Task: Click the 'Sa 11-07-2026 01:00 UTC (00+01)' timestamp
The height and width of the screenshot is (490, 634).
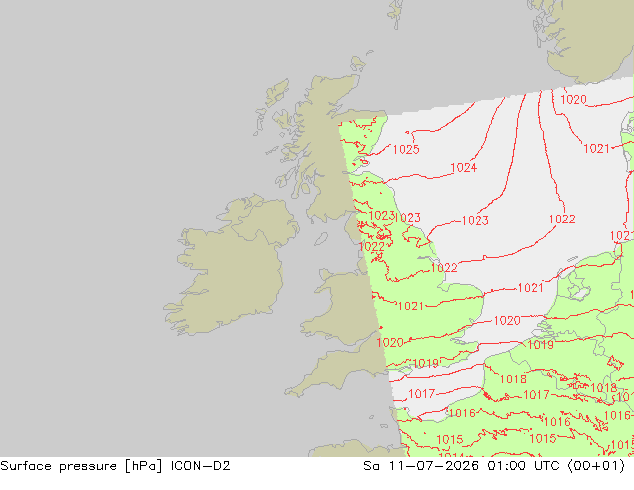Action: [494, 466]
